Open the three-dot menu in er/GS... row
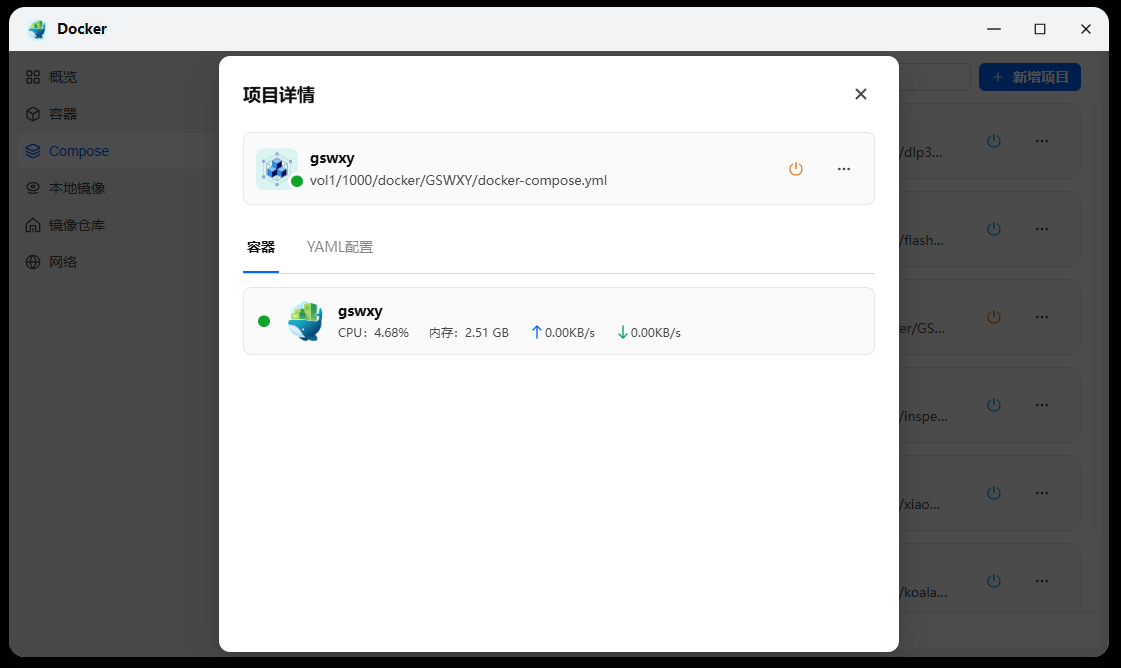The width and height of the screenshot is (1121, 668). 1042,317
